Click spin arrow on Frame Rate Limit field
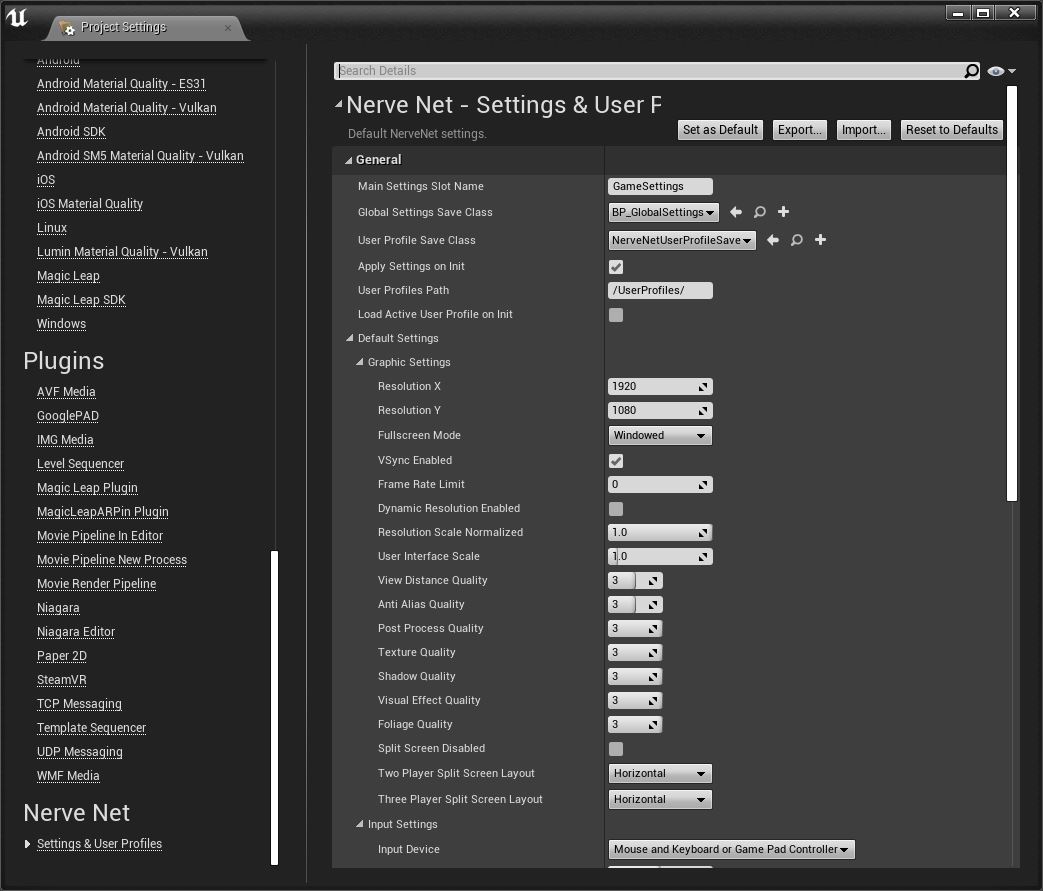The image size is (1043, 891). pos(703,484)
